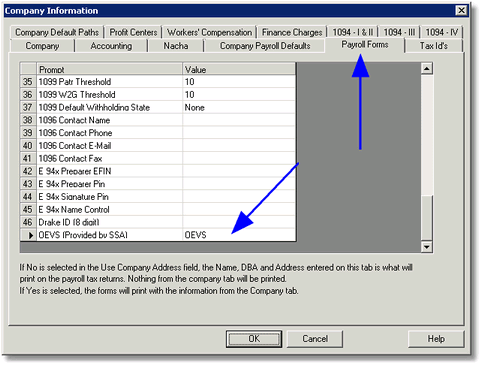Click the None value for Default Withholding State
This screenshot has height=366, width=482.
[x=239, y=107]
